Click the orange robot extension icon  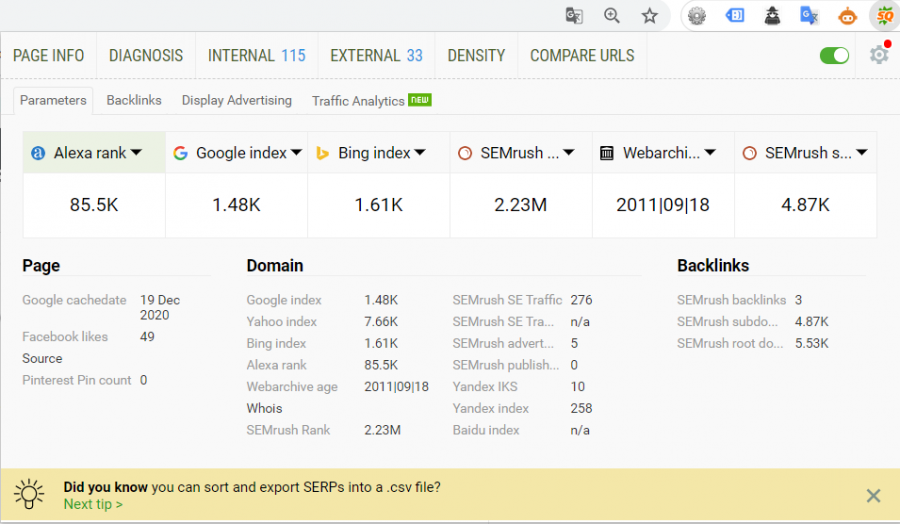[x=847, y=16]
